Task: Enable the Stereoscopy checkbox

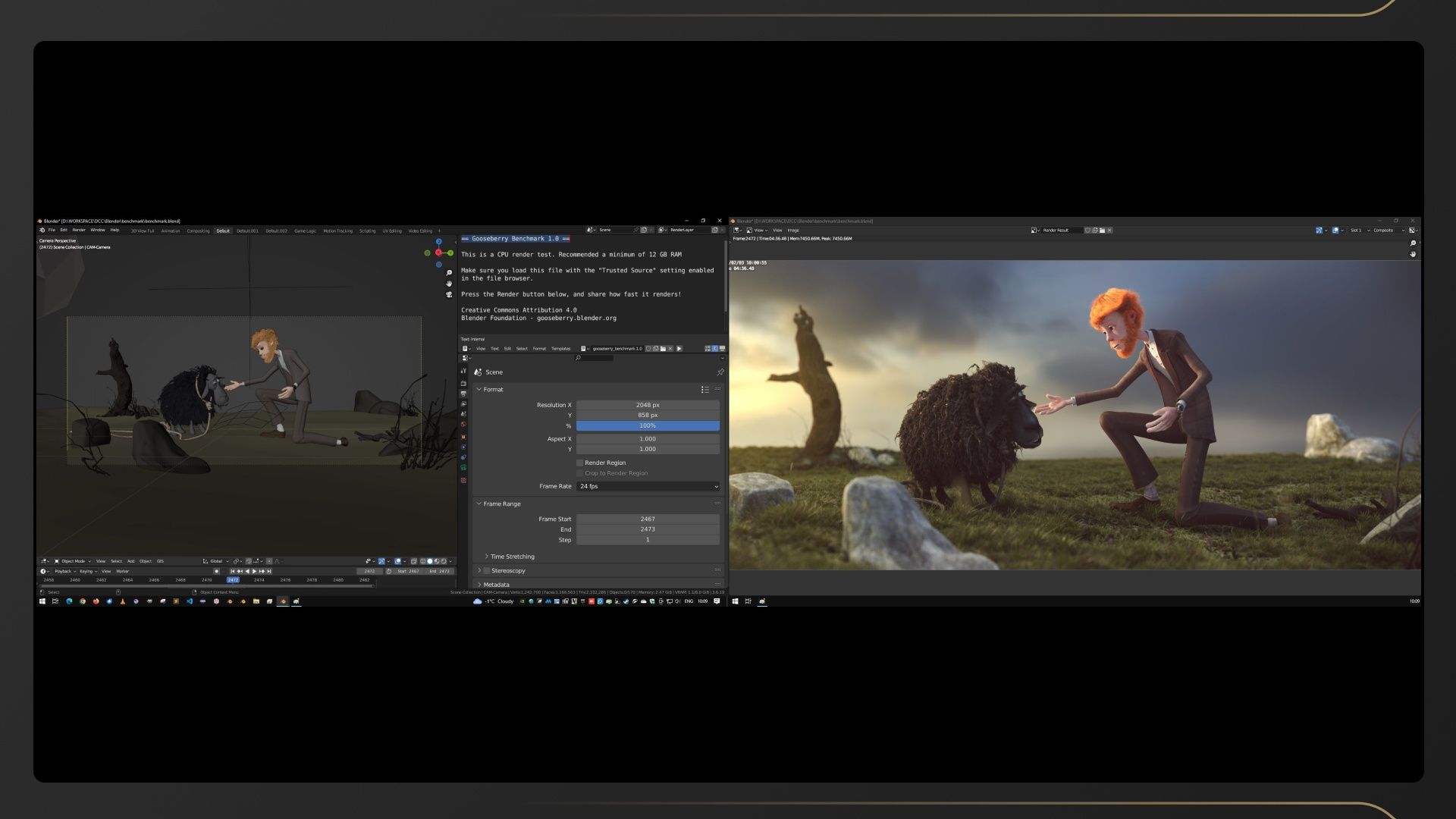Action: pyautogui.click(x=487, y=571)
